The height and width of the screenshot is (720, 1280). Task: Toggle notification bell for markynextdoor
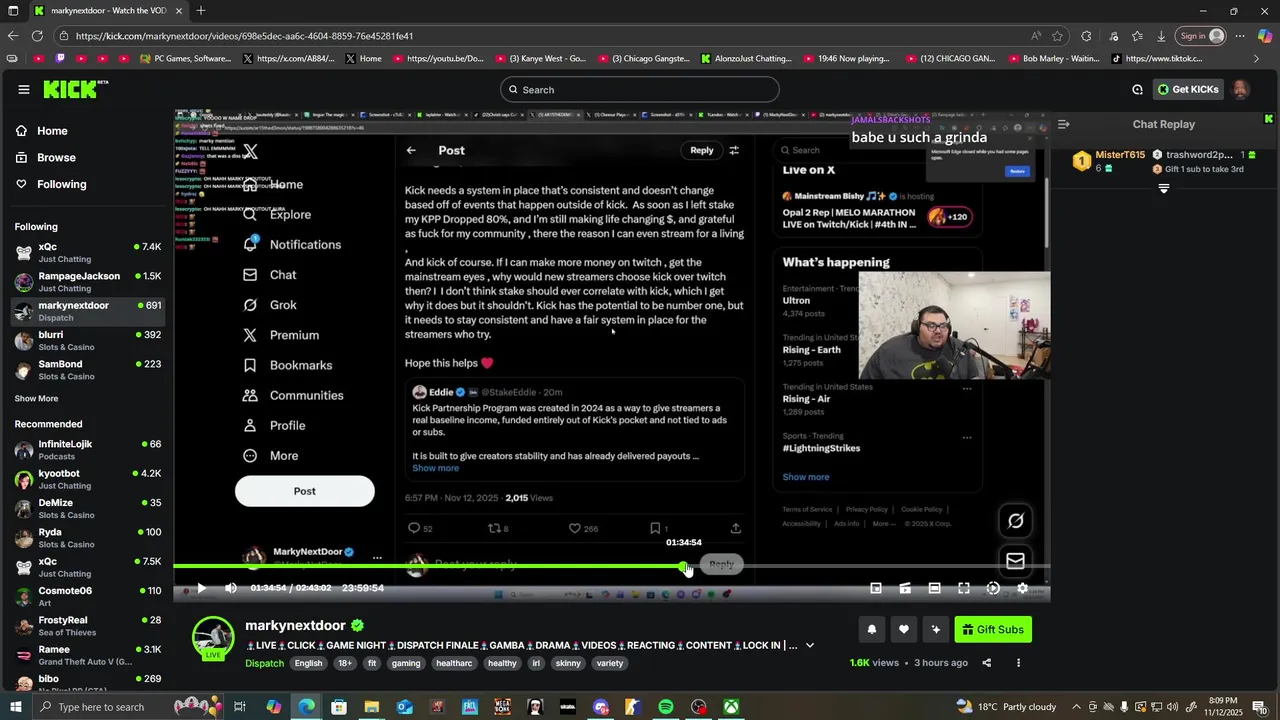click(871, 629)
